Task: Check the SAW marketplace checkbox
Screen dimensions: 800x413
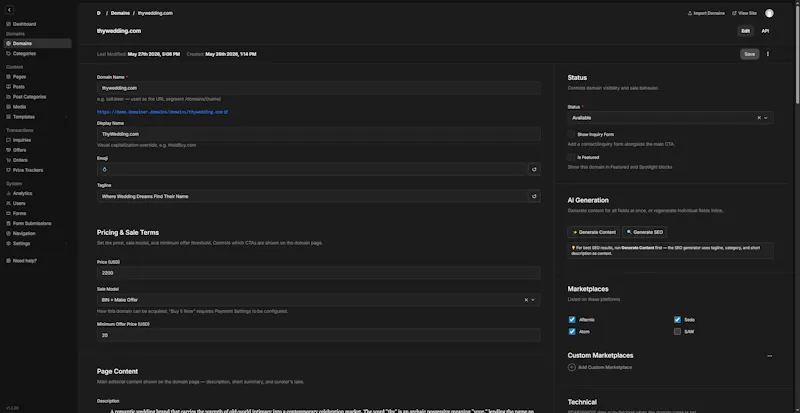Action: click(677, 332)
